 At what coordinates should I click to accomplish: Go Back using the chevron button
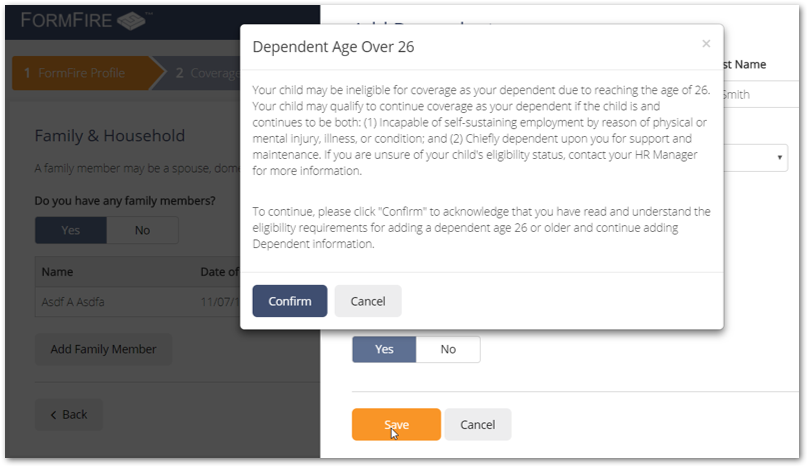pyautogui.click(x=69, y=414)
